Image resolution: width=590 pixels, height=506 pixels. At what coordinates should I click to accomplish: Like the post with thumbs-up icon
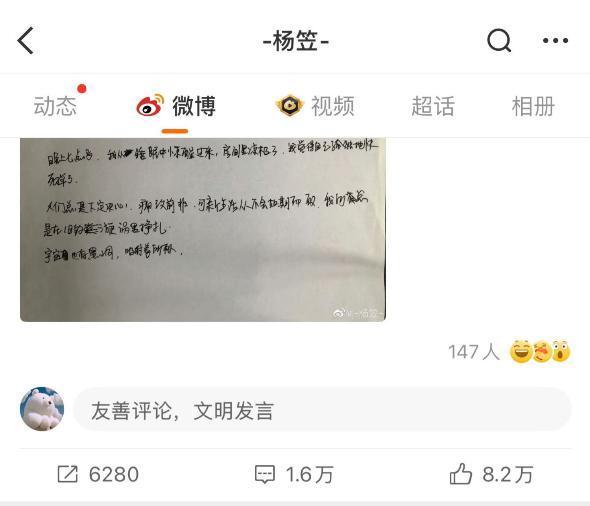point(461,474)
